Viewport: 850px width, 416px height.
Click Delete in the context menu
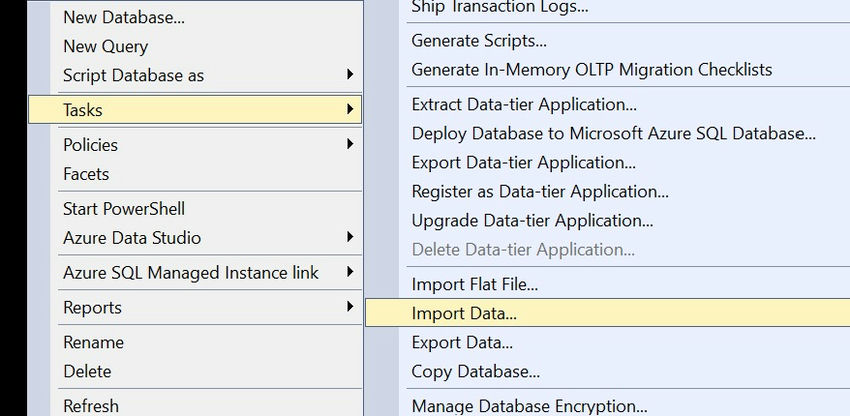coord(87,371)
